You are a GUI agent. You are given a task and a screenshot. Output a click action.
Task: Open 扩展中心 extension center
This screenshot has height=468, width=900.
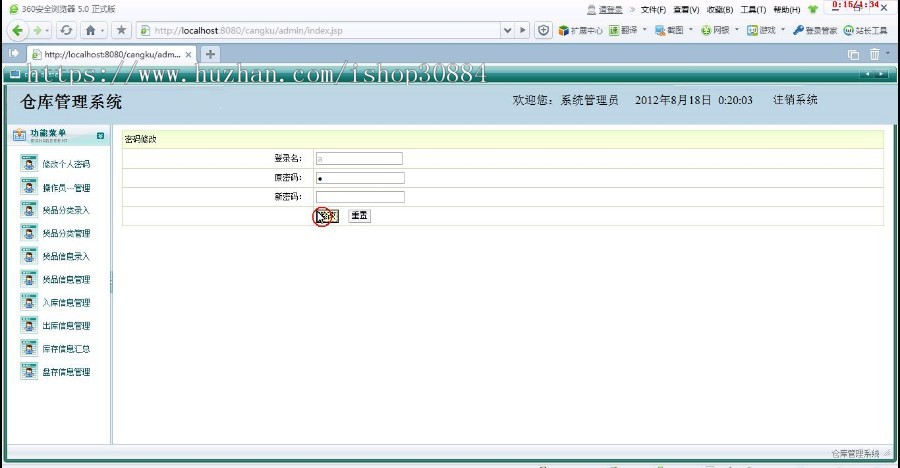(580, 30)
